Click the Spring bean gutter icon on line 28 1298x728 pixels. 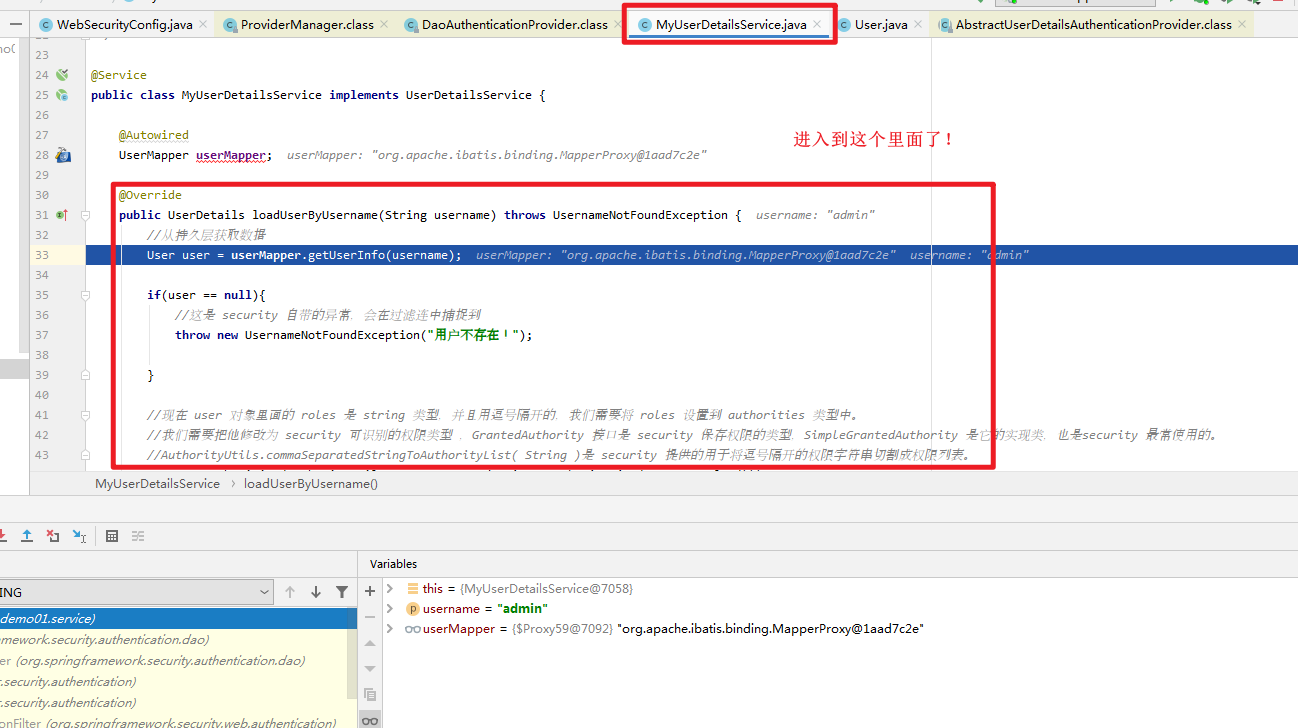[62, 154]
